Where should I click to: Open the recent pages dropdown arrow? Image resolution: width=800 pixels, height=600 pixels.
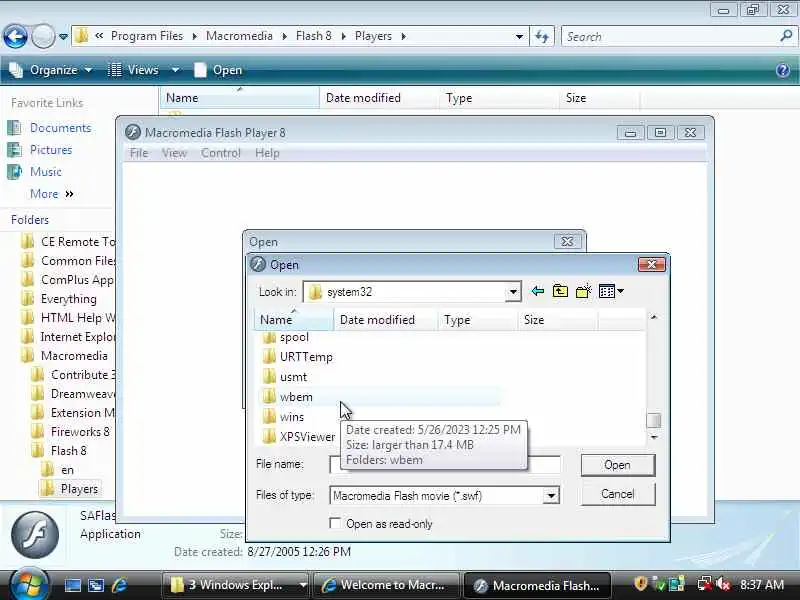pos(63,37)
